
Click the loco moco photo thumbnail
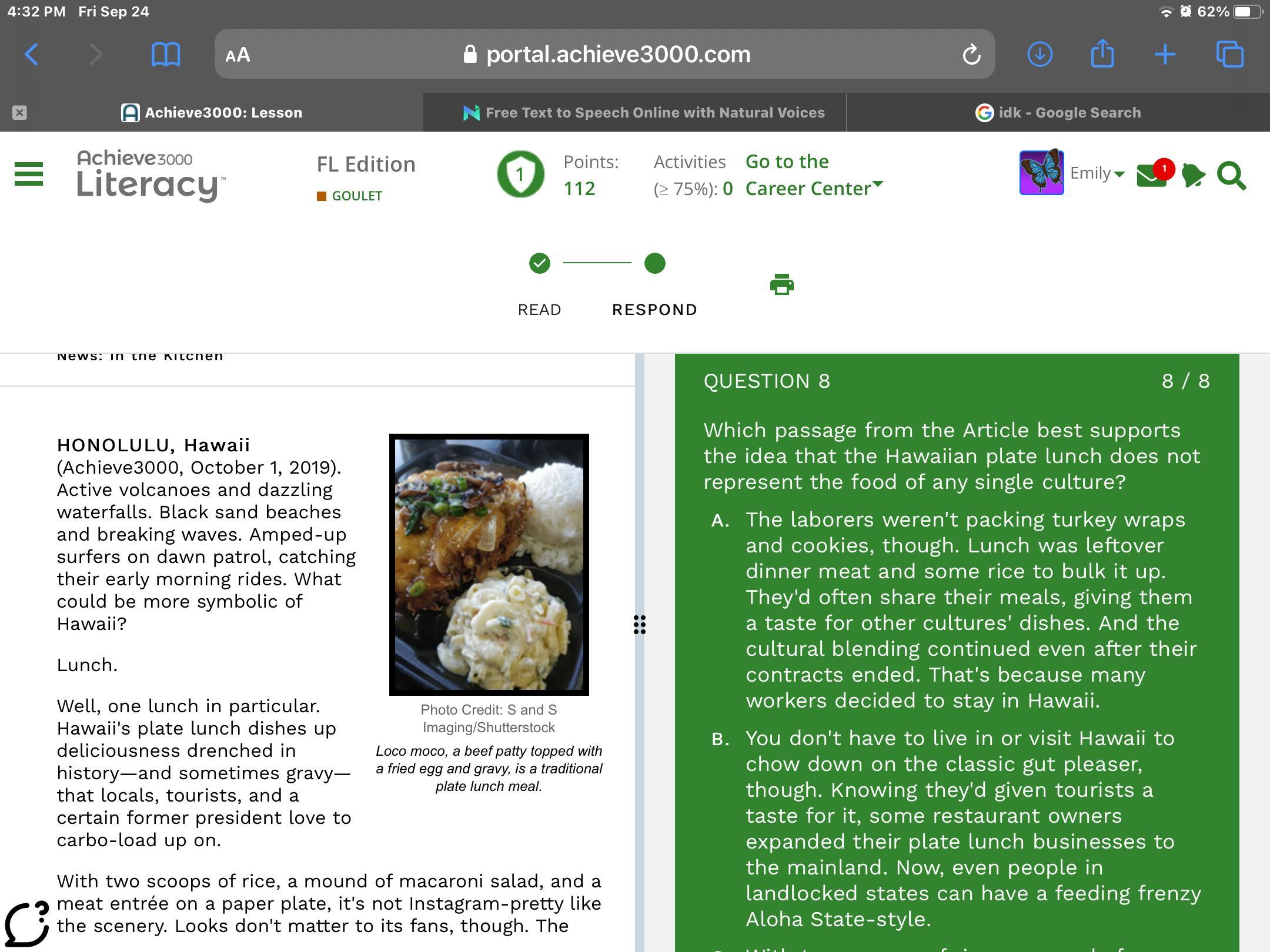point(489,564)
